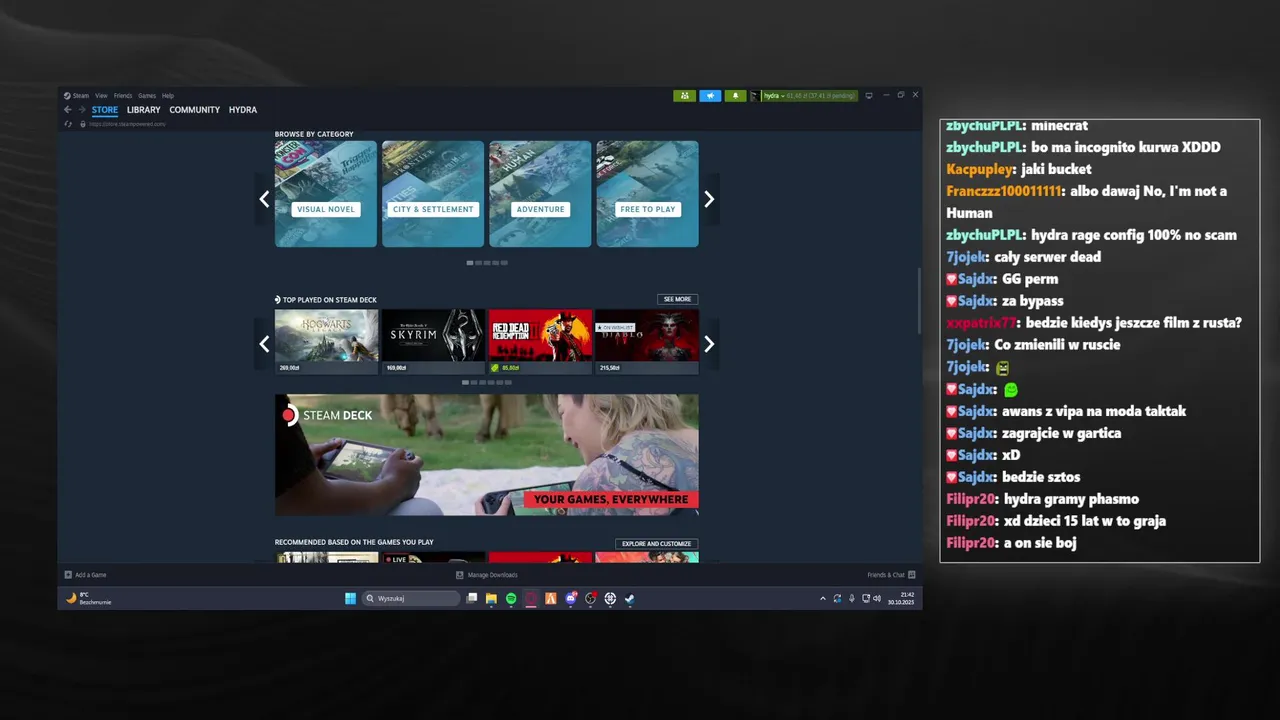
Task: Click the Steam Deck promo banner
Action: click(x=487, y=455)
